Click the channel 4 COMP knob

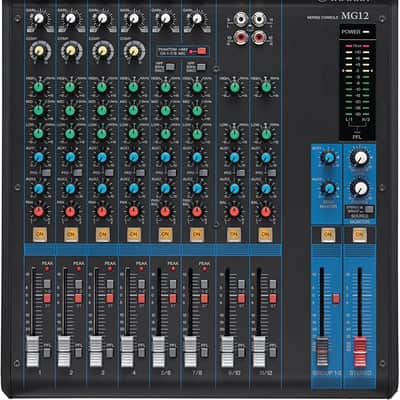(134, 51)
